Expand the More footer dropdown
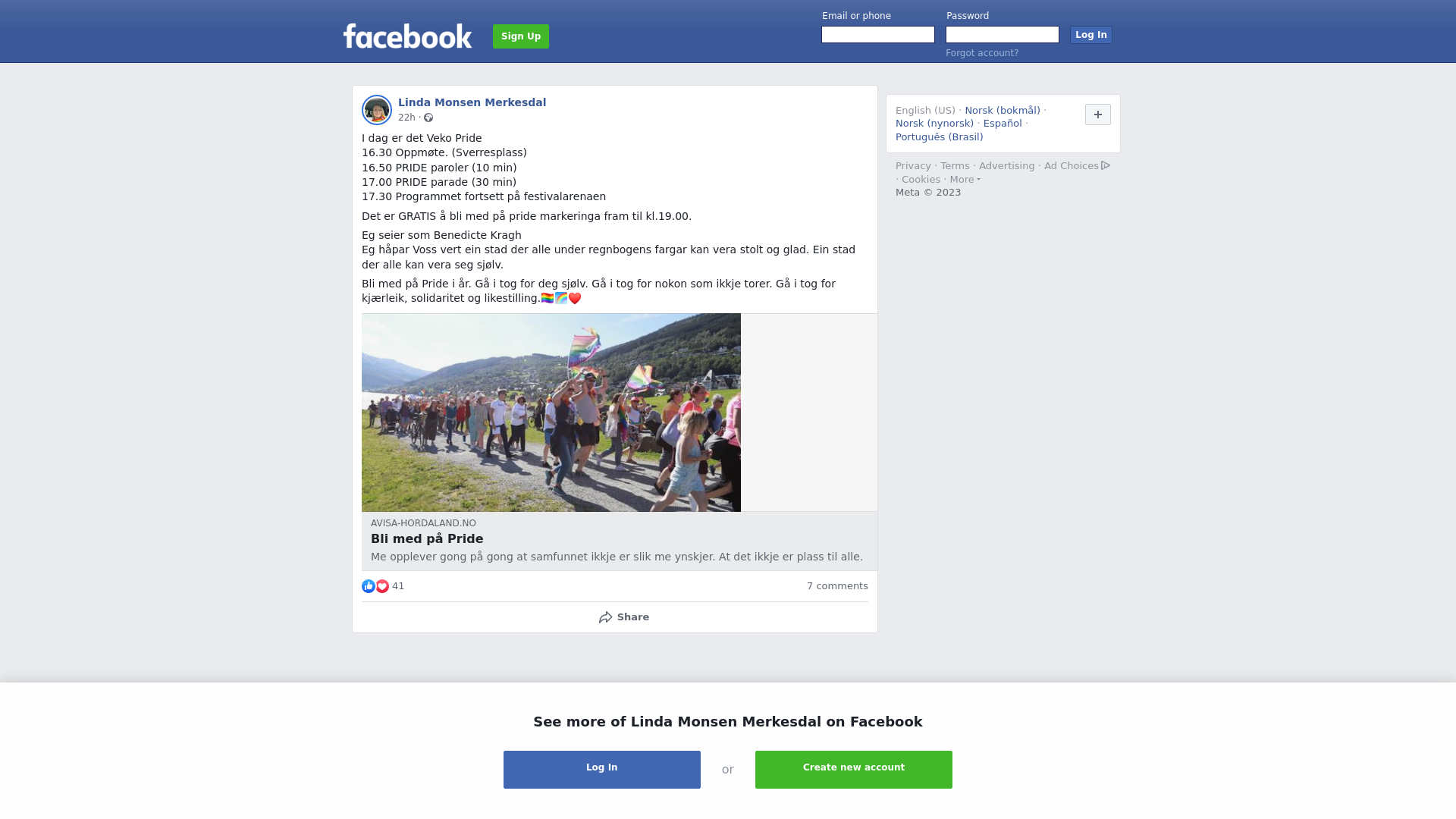1456x819 pixels. tap(965, 180)
